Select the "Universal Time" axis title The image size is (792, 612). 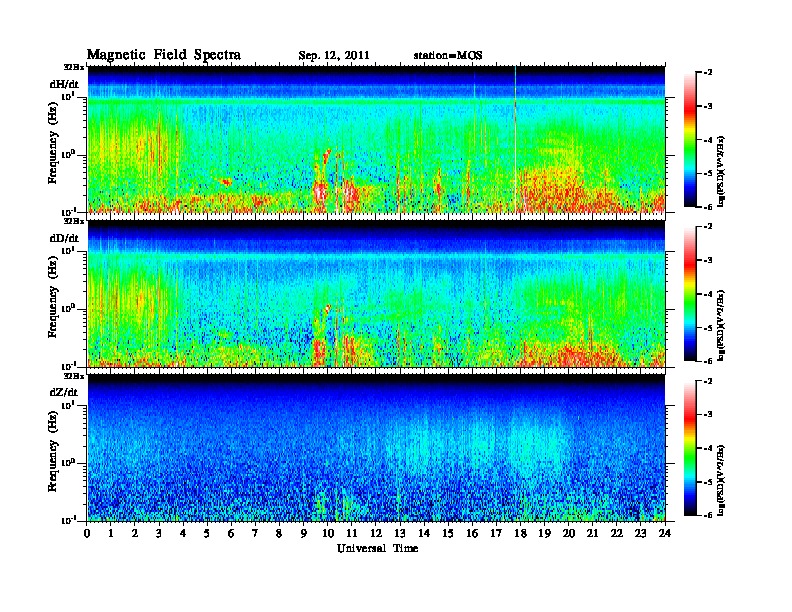click(378, 548)
